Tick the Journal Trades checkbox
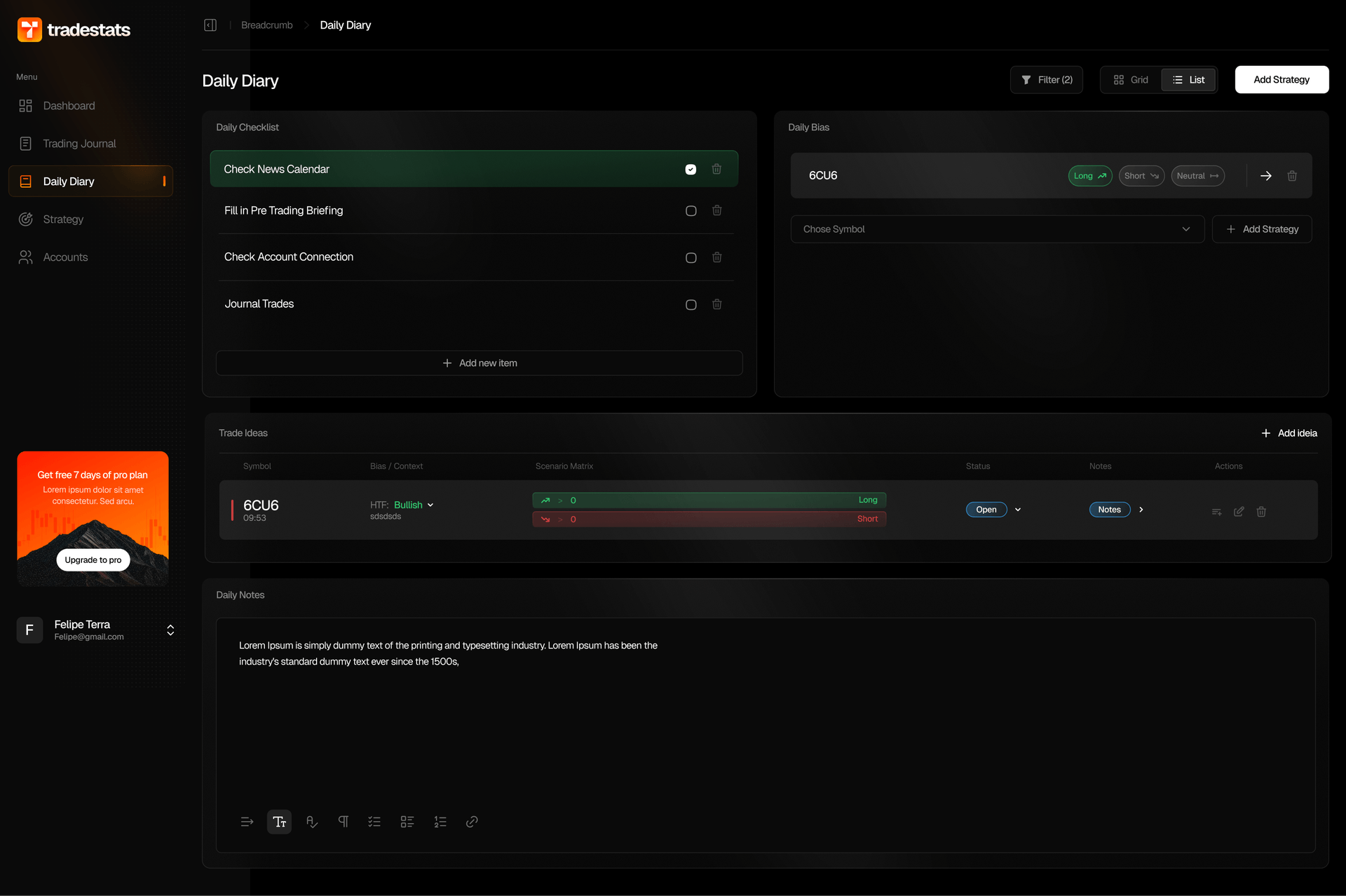Viewport: 1346px width, 896px height. click(691, 305)
